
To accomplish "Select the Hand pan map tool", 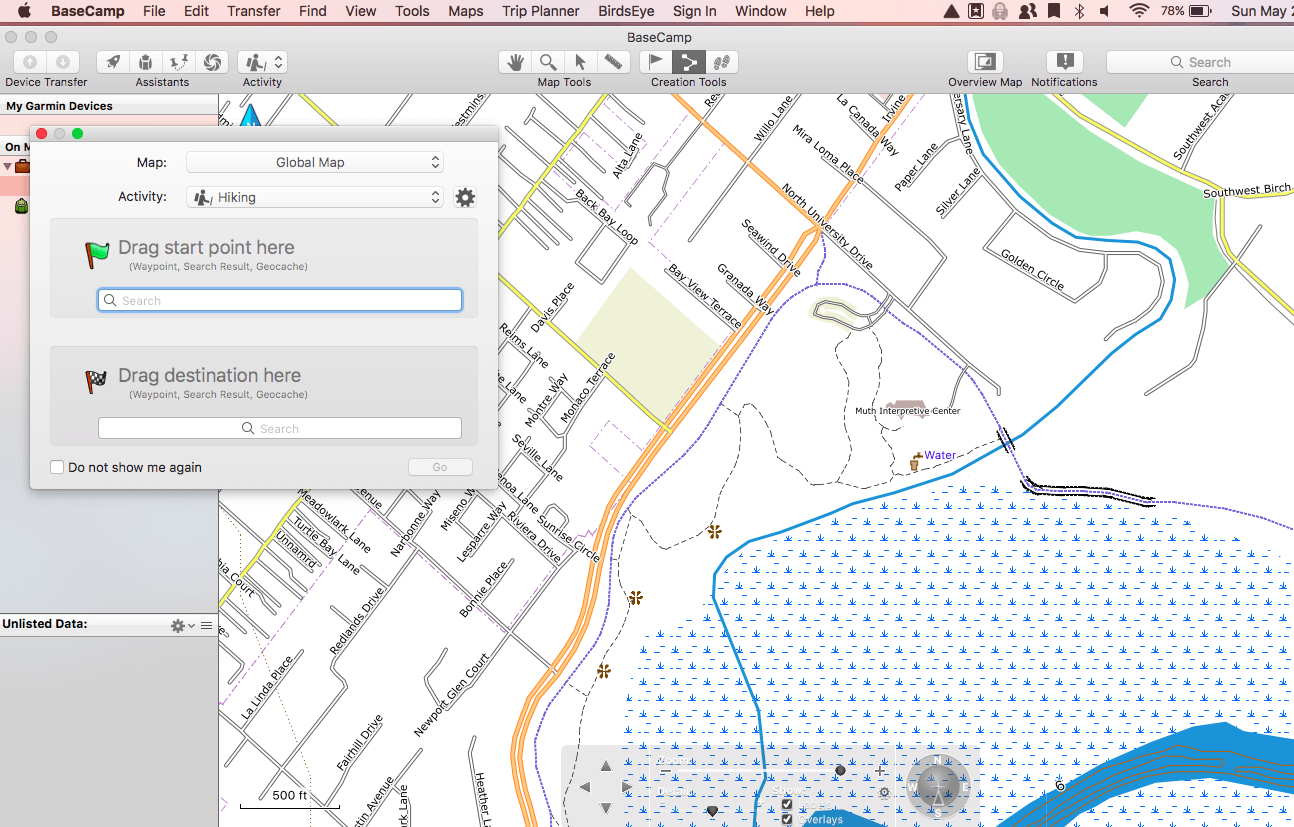I will pyautogui.click(x=516, y=62).
